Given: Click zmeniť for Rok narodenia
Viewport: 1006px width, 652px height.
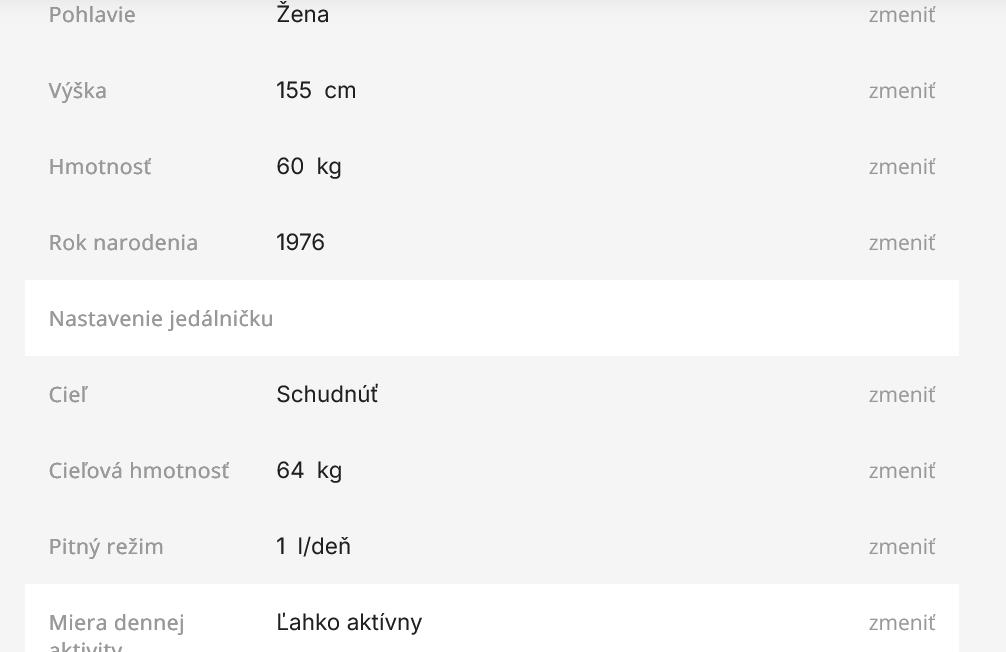Looking at the screenshot, I should [x=901, y=243].
